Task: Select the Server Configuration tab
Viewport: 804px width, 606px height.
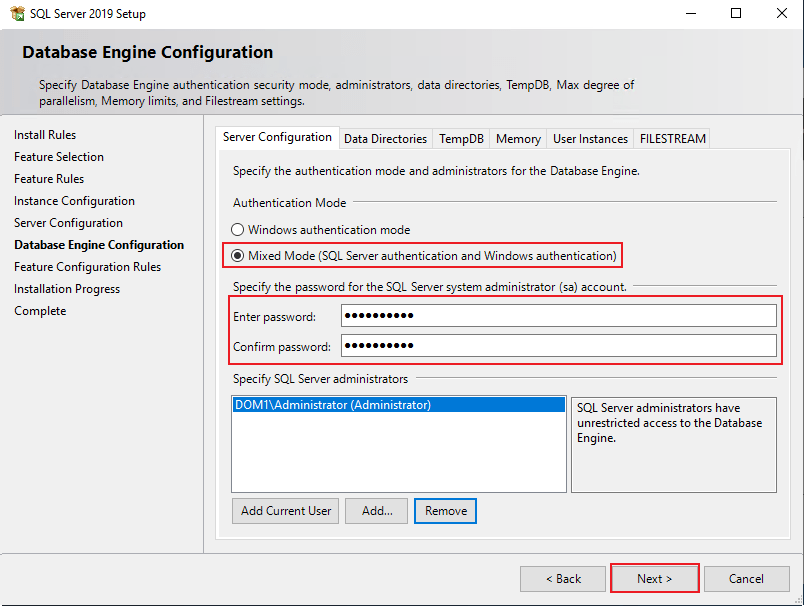Action: (x=277, y=138)
